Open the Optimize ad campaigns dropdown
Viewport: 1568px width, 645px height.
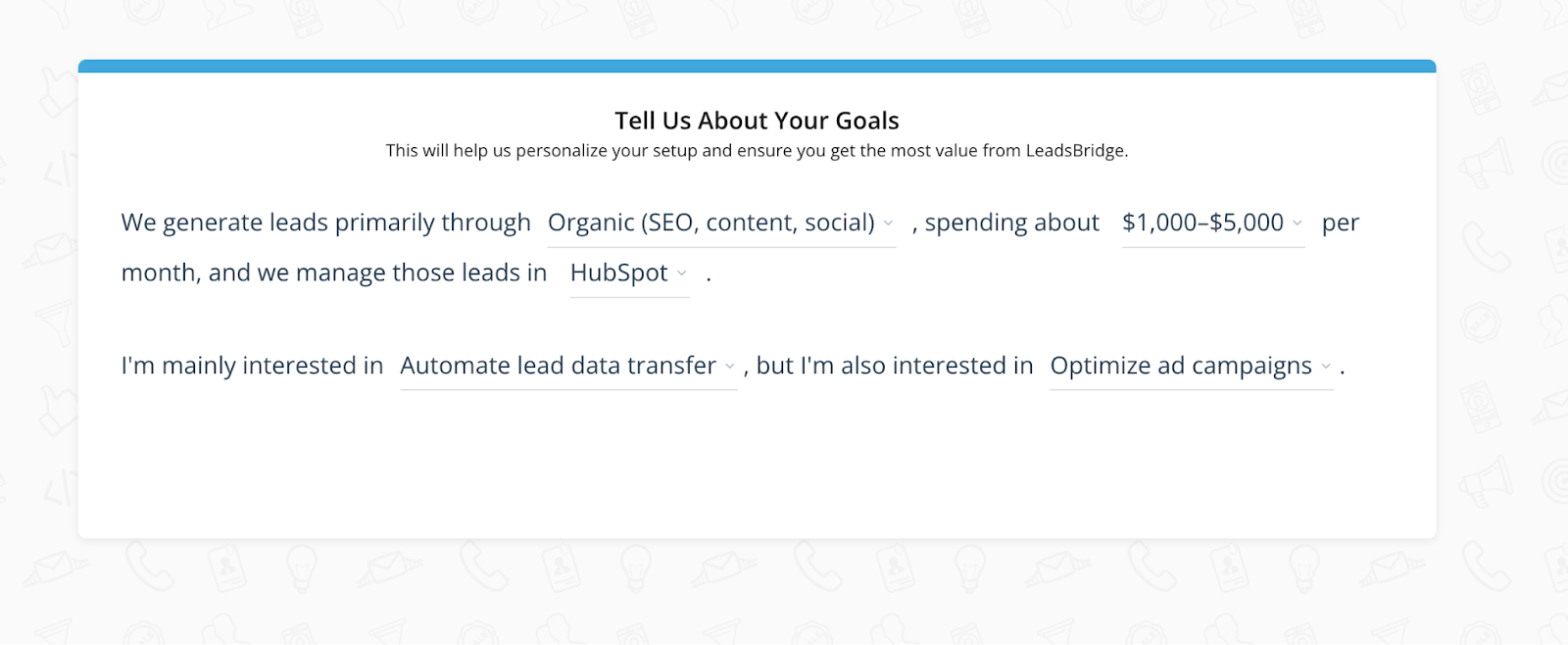1181,365
